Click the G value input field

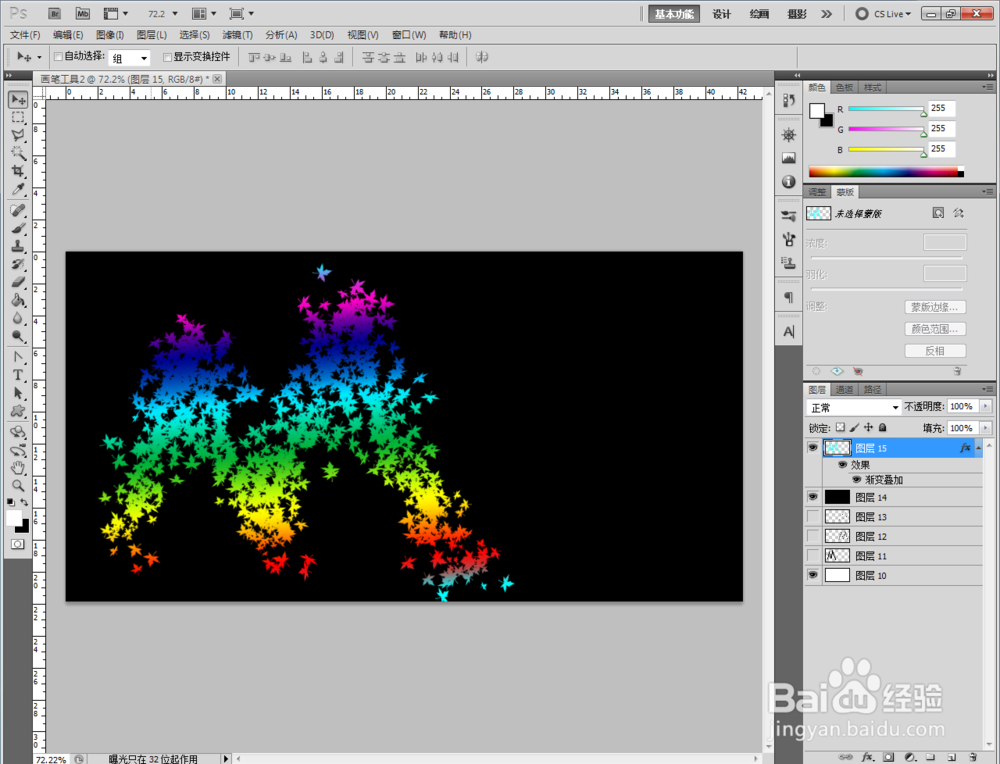[941, 129]
